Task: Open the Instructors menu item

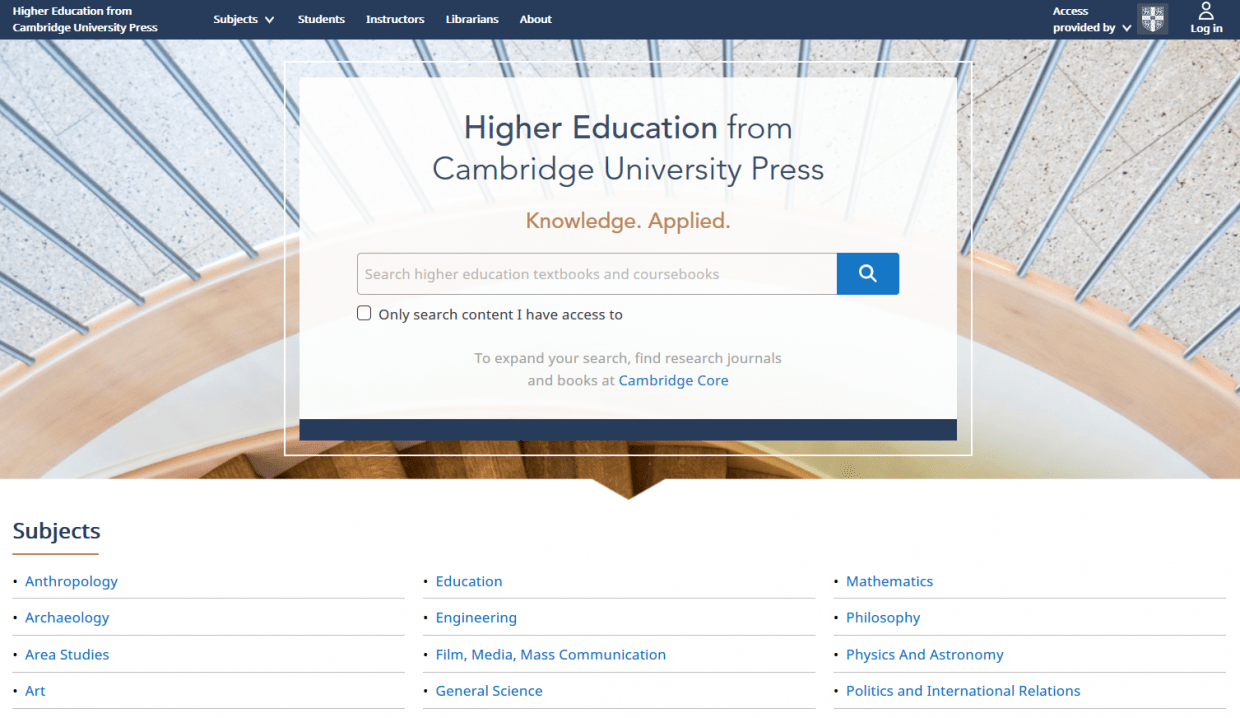Action: (395, 19)
